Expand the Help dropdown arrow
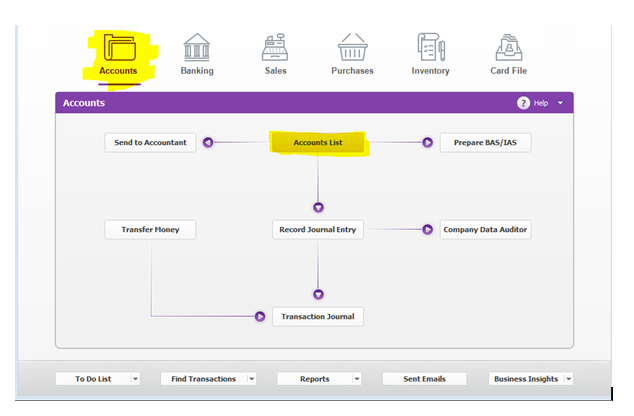Viewport: 634px width, 416px height. pyautogui.click(x=561, y=103)
